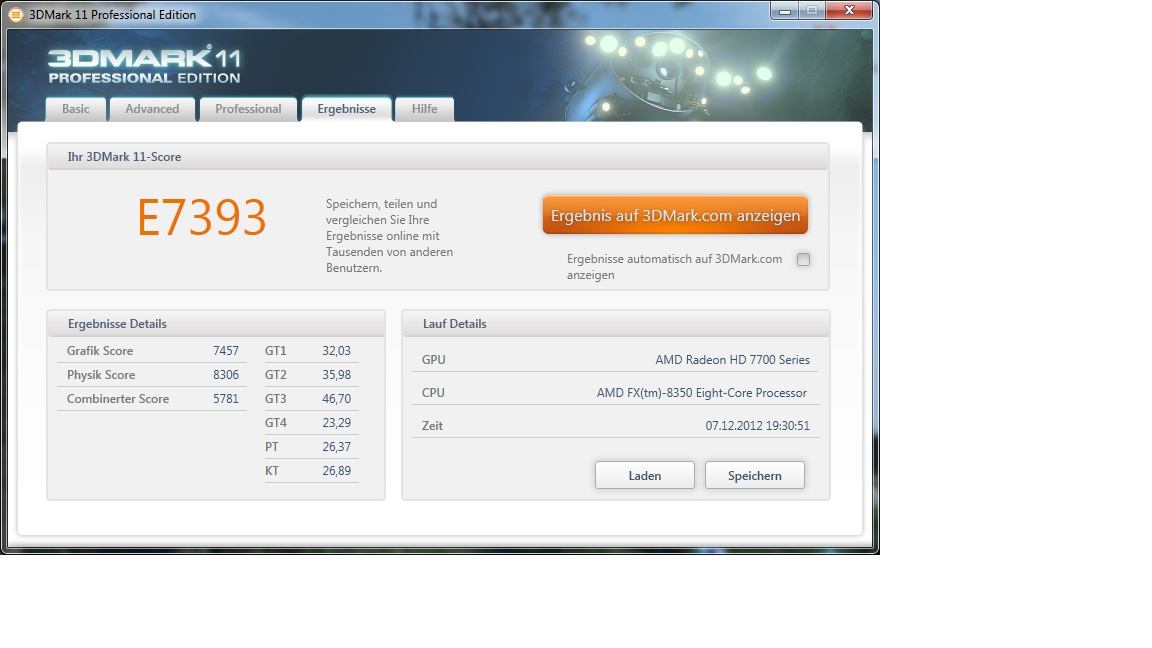
Task: Click the Ergebnisse Details panel header
Action: pyautogui.click(x=216, y=324)
